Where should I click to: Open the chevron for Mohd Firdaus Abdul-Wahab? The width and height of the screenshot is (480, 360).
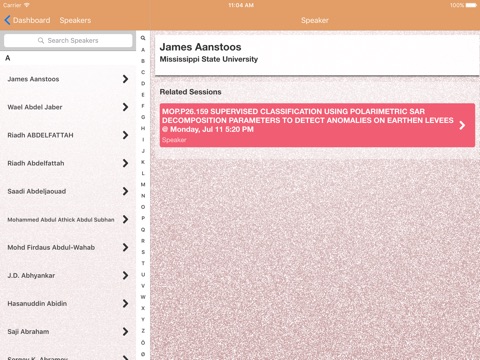125,247
